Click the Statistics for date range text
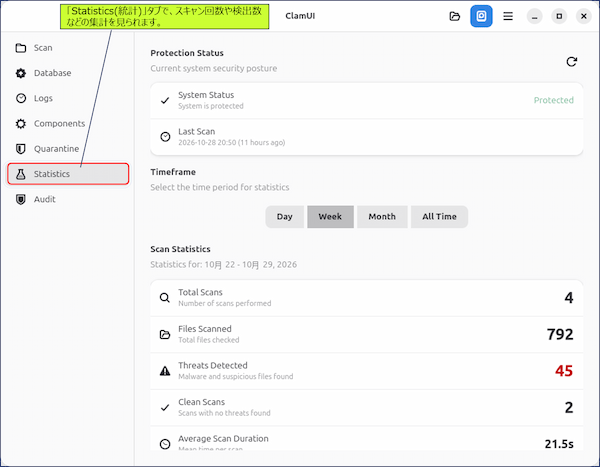 pyautogui.click(x=223, y=265)
